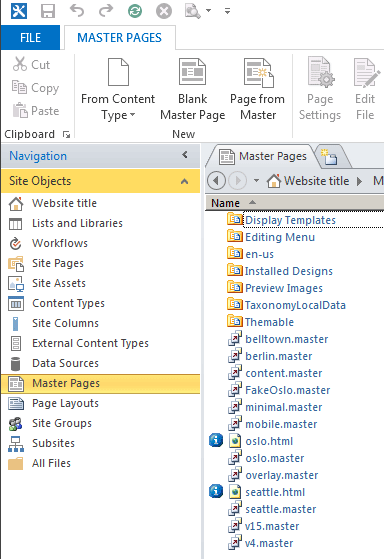Select the Display Templates folder
The width and height of the screenshot is (384, 559).
(282, 220)
